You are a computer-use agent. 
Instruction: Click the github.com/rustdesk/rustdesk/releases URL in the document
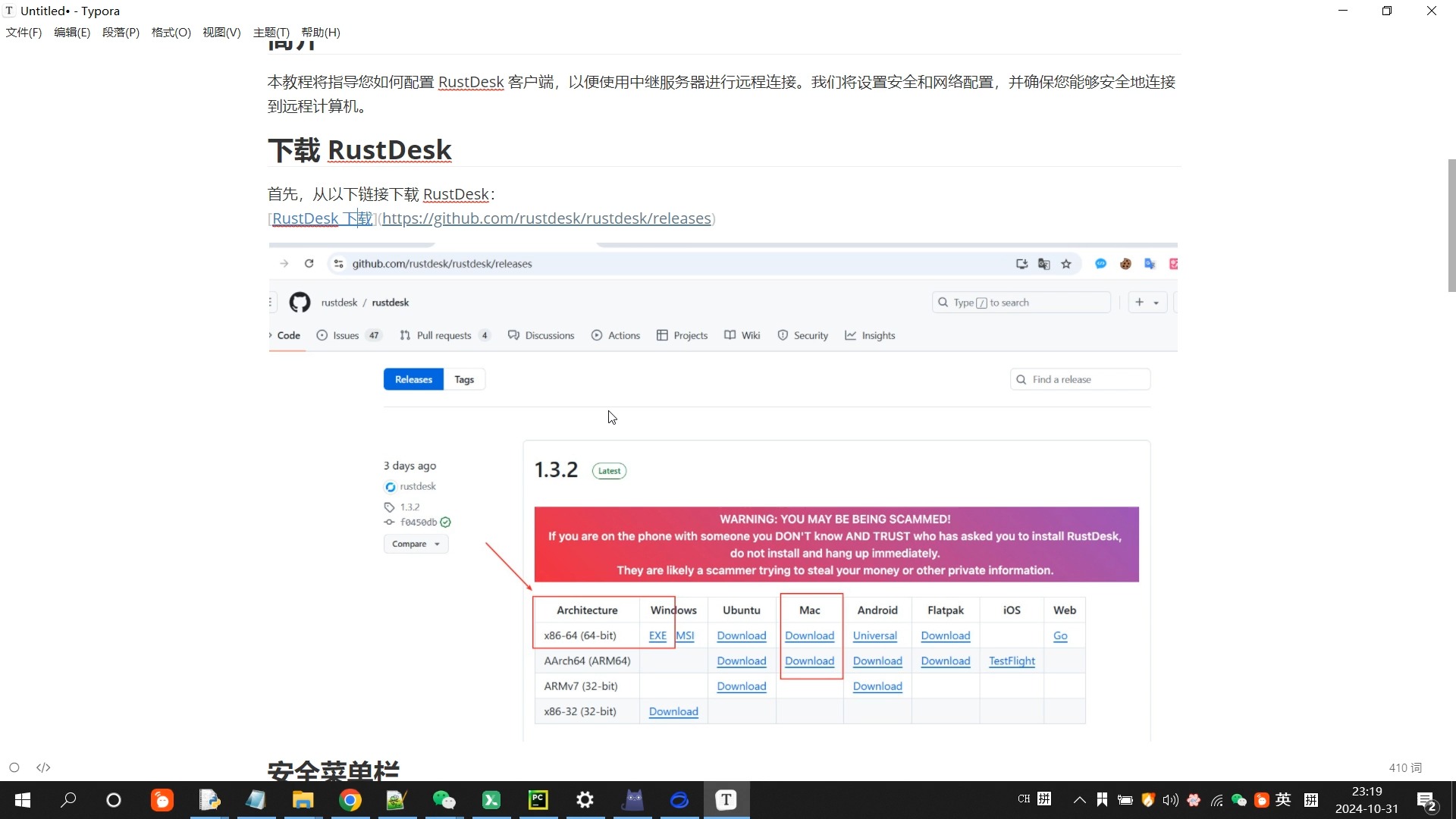[x=547, y=218]
